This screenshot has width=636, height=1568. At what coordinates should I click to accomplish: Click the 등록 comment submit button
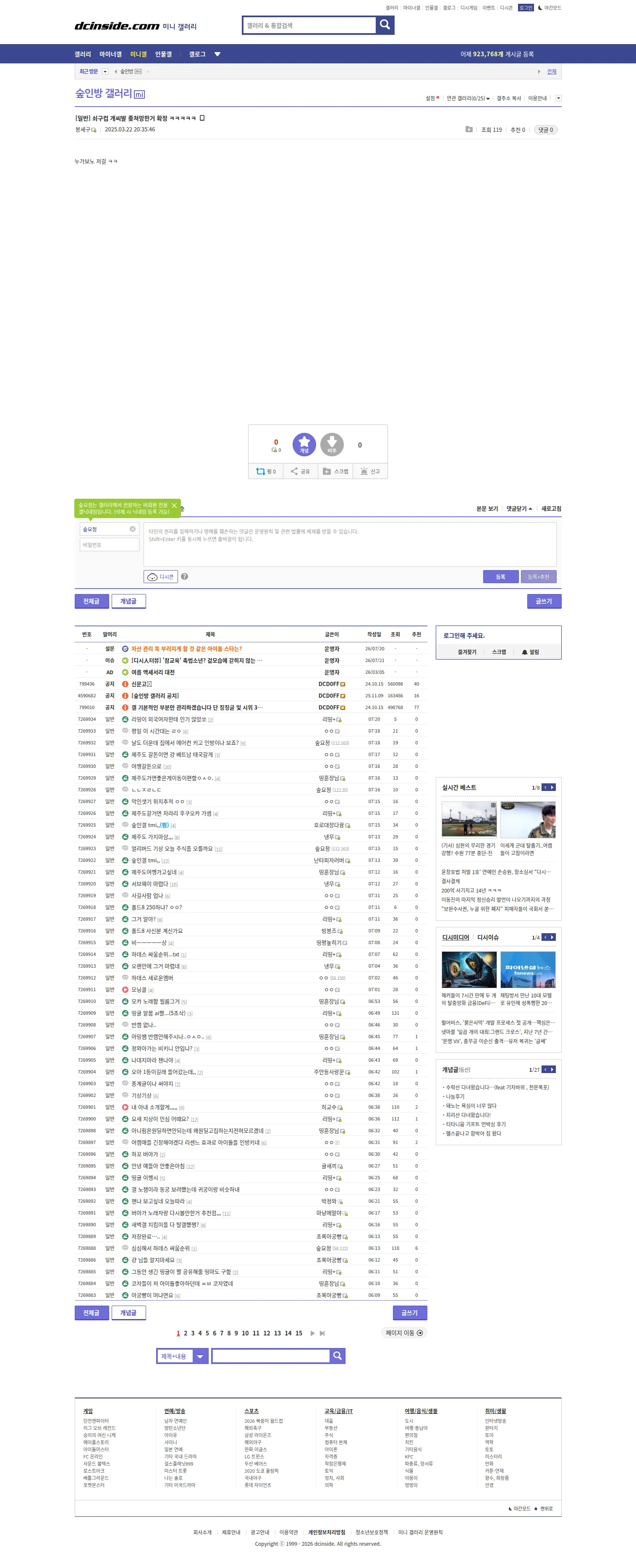click(x=500, y=576)
